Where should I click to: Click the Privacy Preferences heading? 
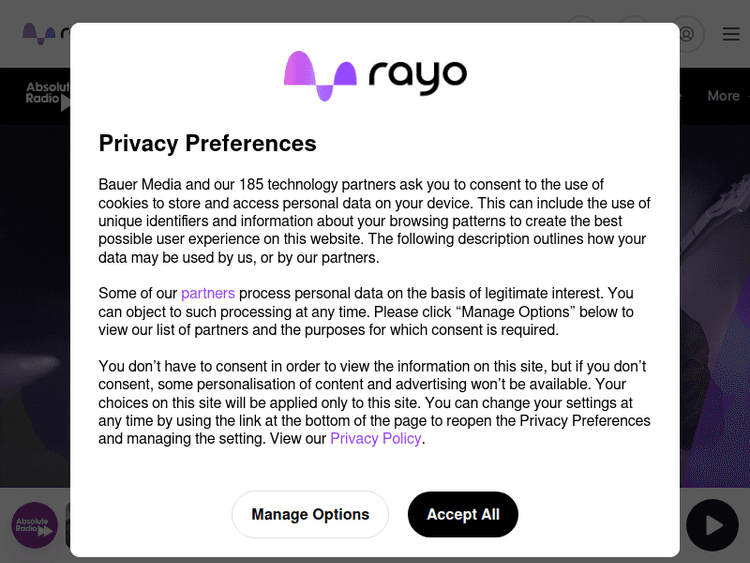click(x=207, y=143)
